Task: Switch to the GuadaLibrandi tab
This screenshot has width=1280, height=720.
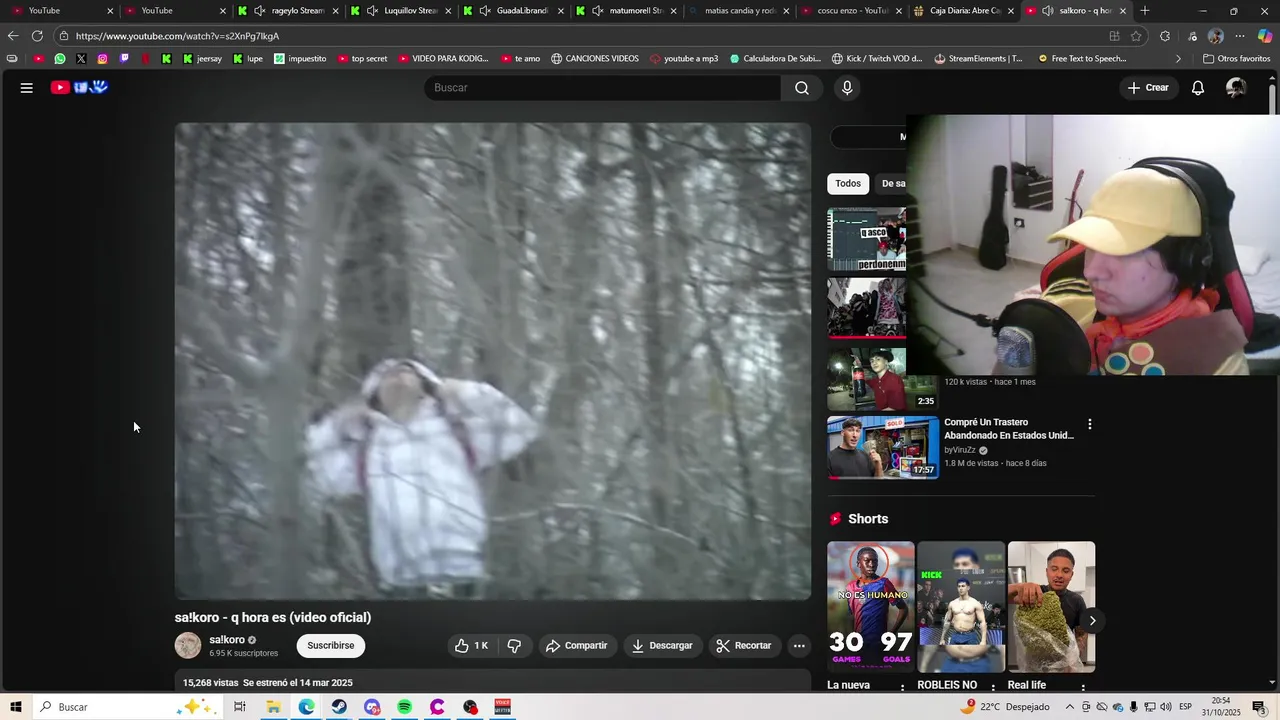Action: 513,11
